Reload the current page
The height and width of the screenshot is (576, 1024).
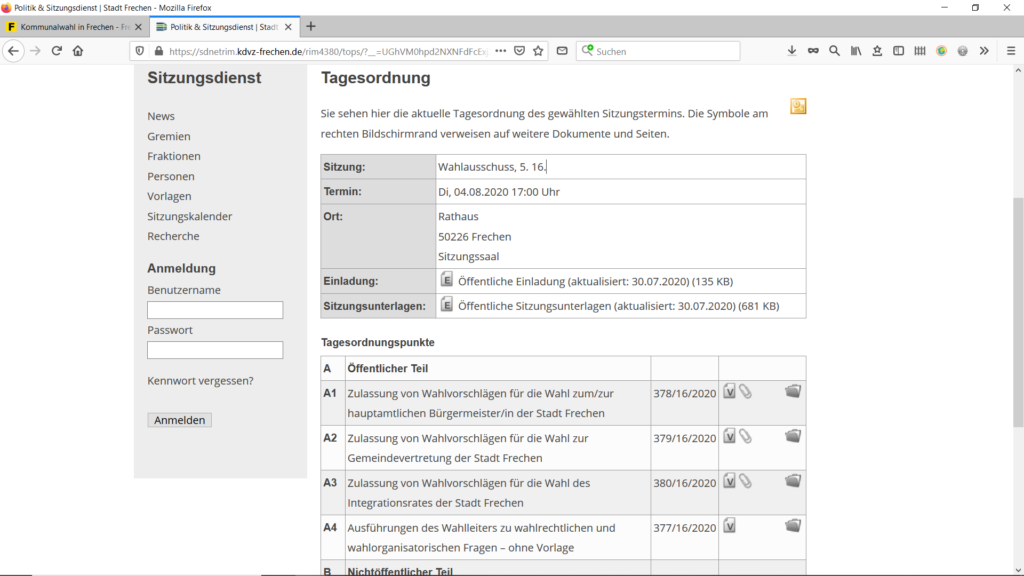coord(57,51)
